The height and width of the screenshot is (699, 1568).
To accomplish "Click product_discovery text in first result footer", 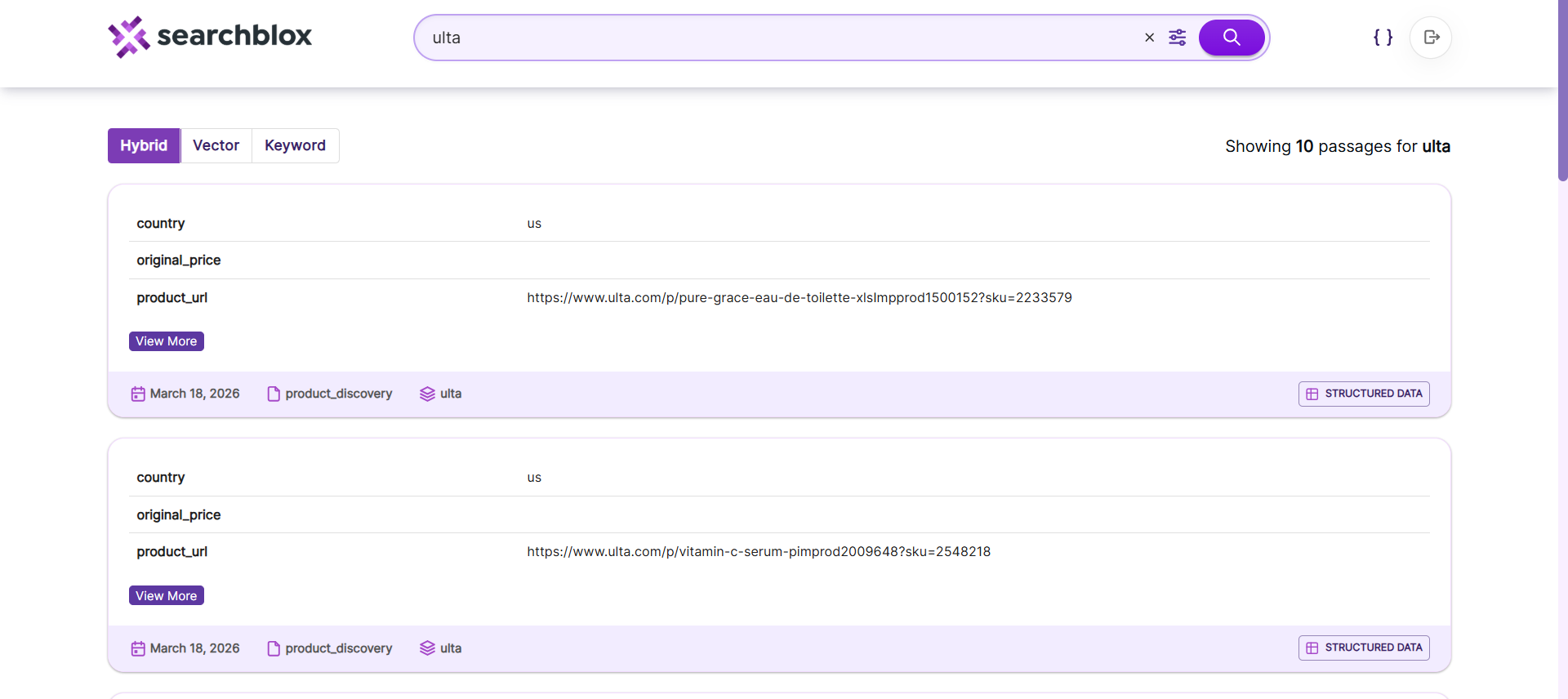I will tap(339, 394).
